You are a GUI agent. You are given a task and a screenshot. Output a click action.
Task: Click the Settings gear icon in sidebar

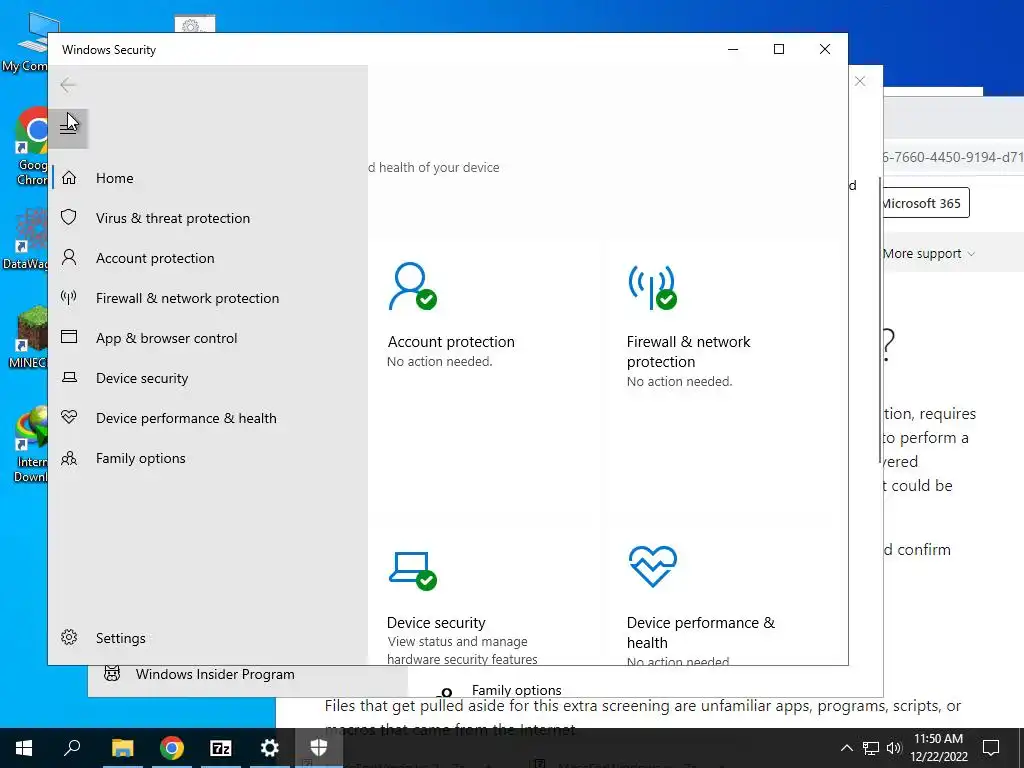(69, 637)
